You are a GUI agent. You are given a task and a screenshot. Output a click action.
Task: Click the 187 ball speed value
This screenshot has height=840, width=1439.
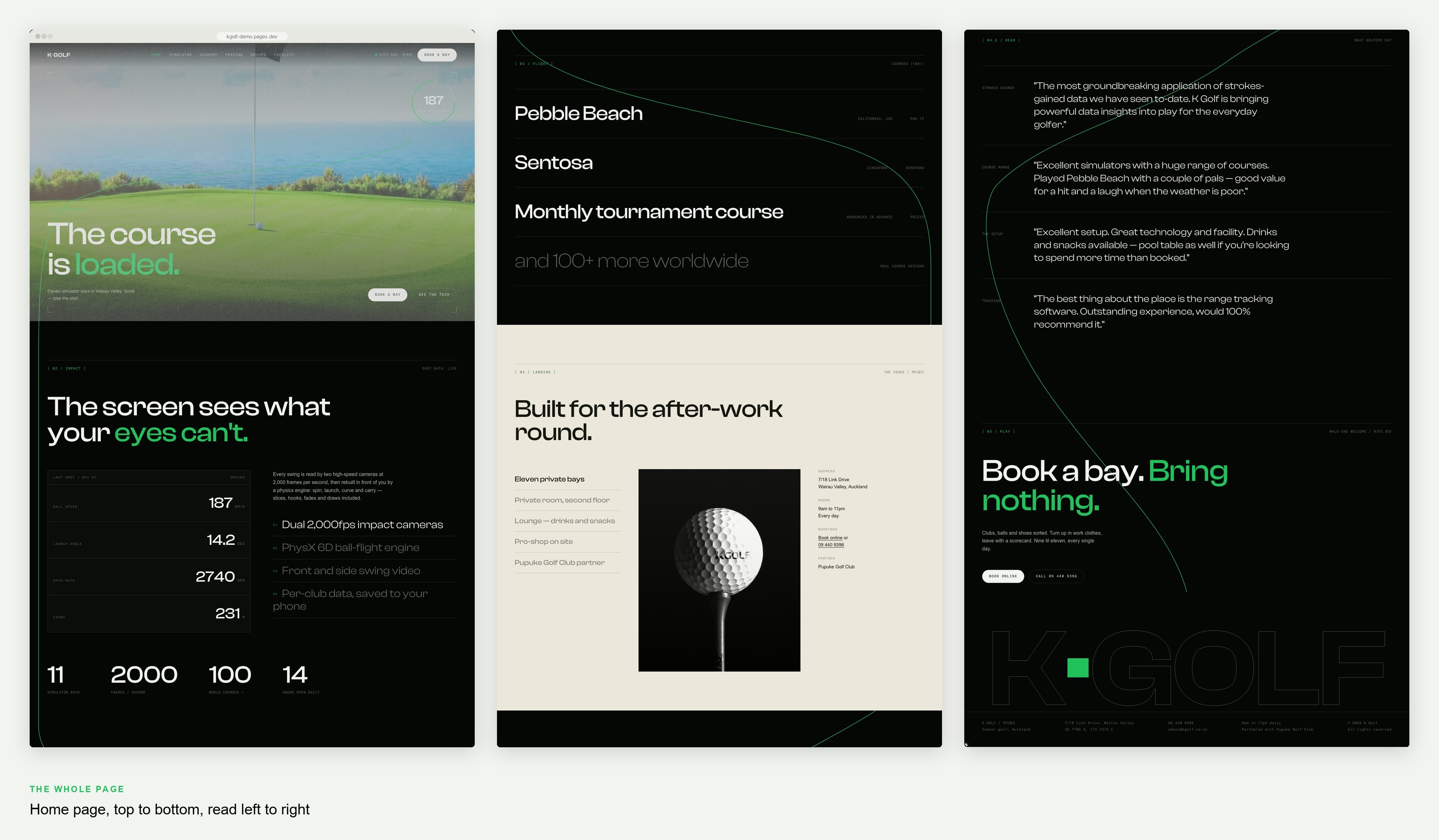tap(220, 503)
